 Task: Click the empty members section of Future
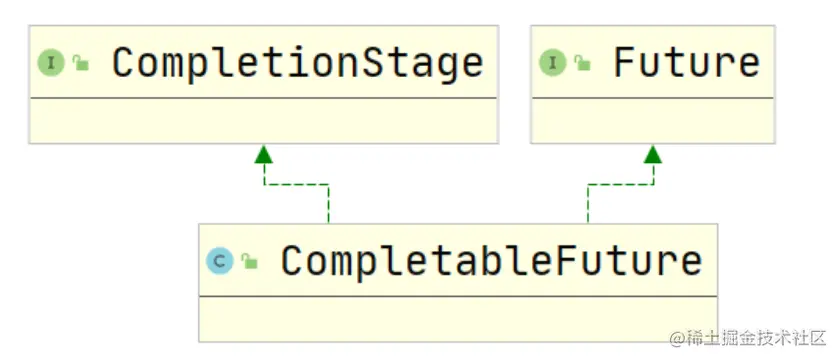click(x=653, y=121)
